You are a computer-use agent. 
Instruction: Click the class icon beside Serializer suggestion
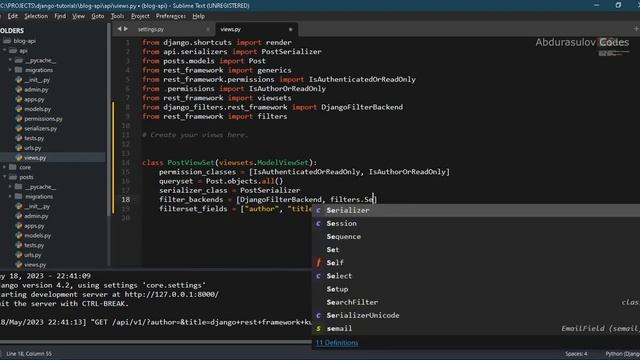pyautogui.click(x=318, y=211)
